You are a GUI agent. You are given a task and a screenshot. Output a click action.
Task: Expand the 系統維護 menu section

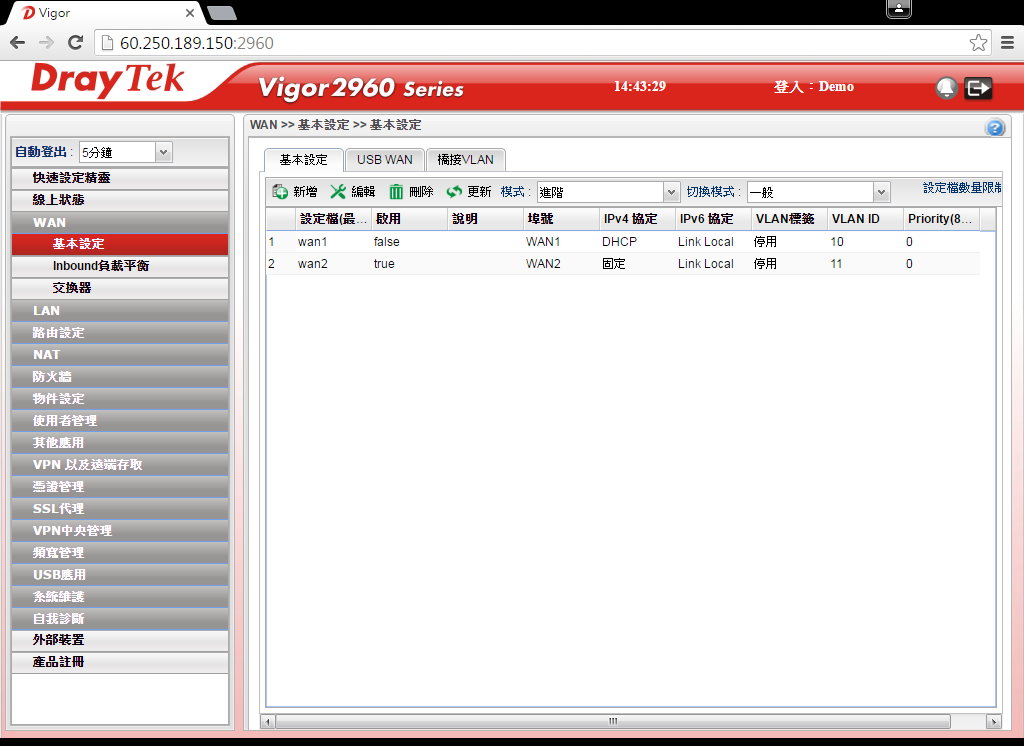(120, 596)
